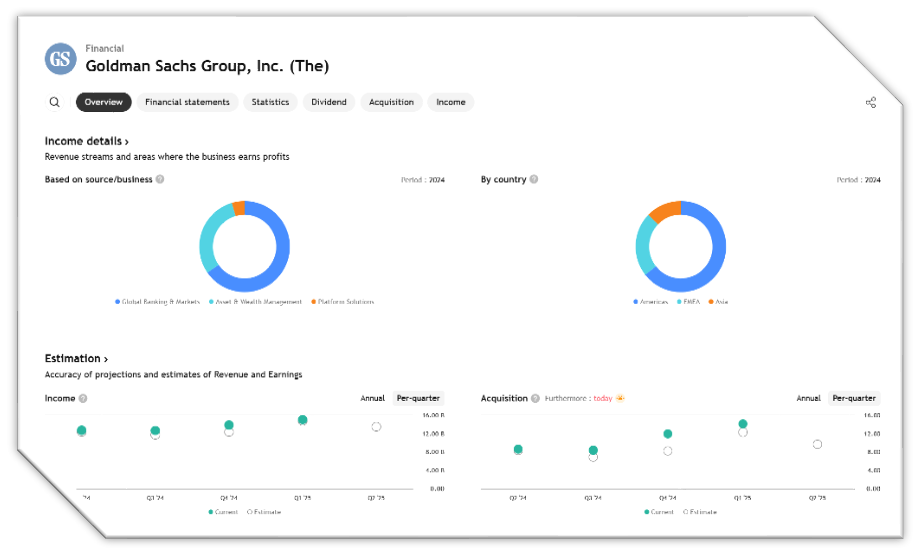Click cyan segment of source/business donut
This screenshot has height=556, width=920.
point(207,238)
